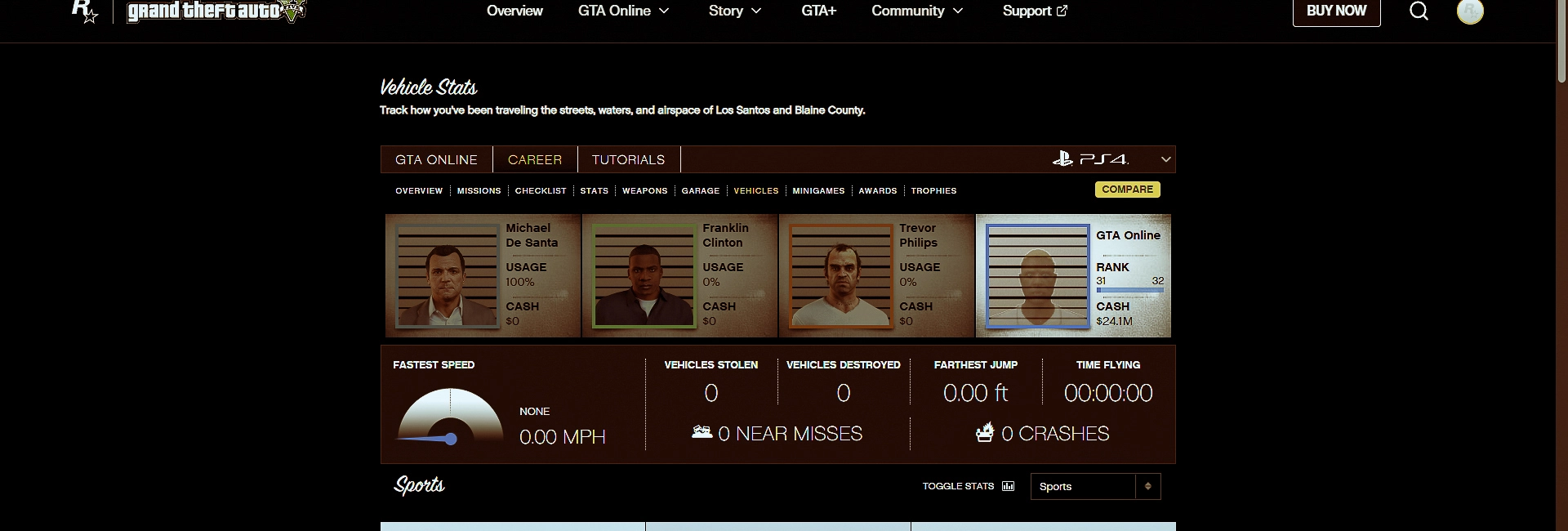Switch to the GTA ONLINE tab
The image size is (1568, 531).
436,159
